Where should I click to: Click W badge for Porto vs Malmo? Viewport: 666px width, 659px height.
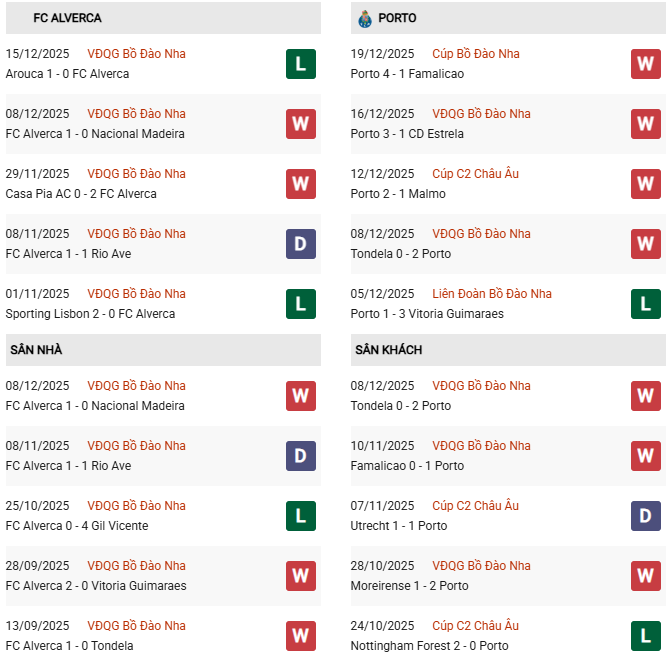click(645, 184)
